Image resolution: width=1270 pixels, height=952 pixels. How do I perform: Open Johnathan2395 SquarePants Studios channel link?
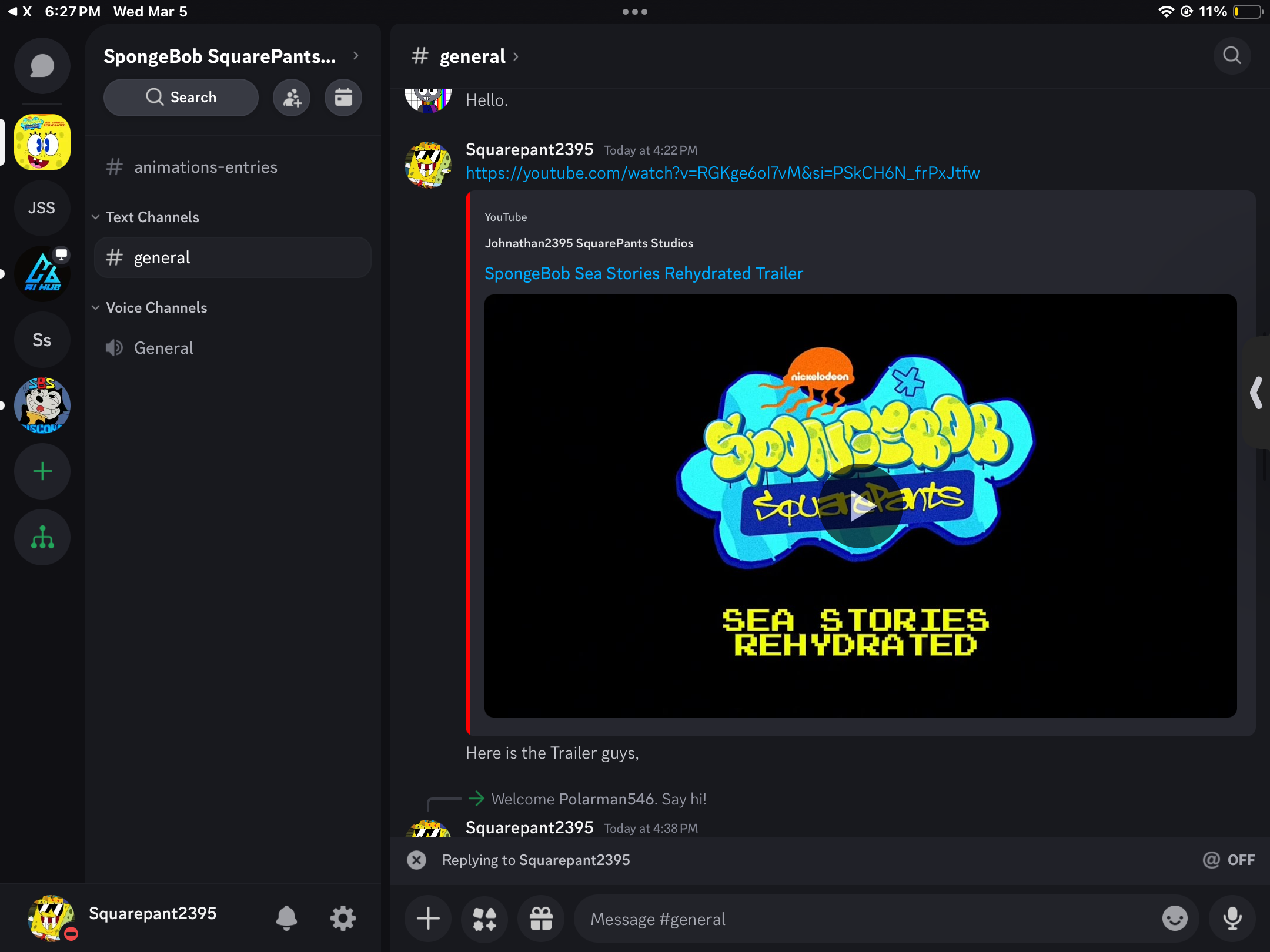coord(589,243)
